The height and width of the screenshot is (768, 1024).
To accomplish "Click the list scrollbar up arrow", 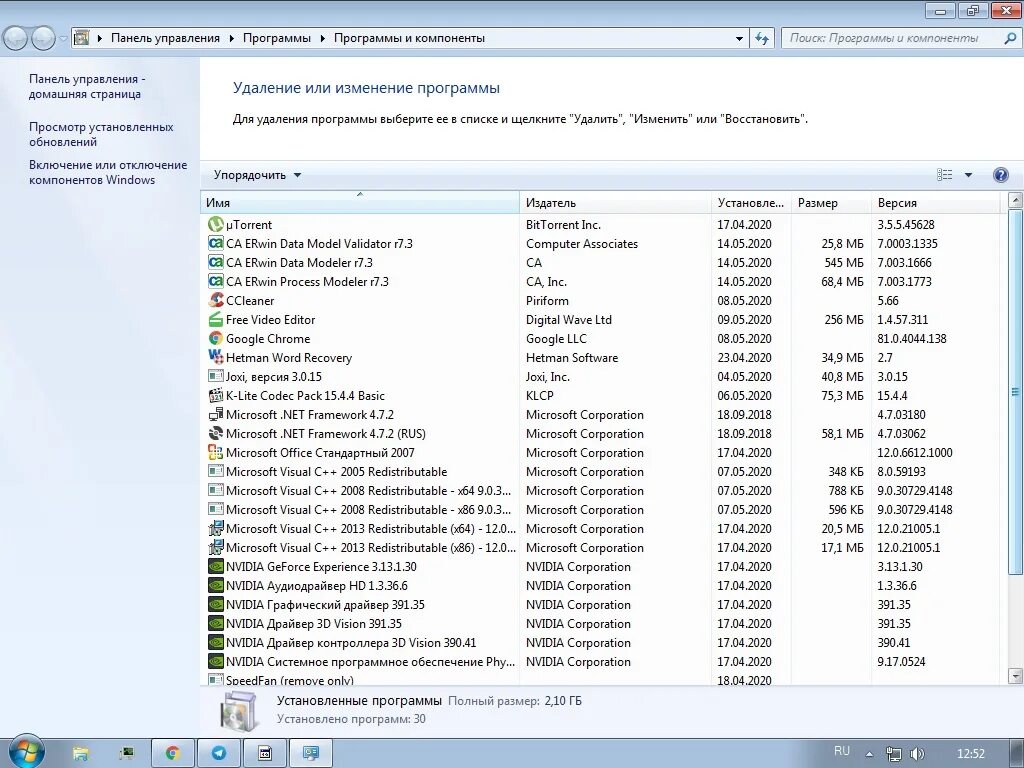I will click(x=1015, y=200).
